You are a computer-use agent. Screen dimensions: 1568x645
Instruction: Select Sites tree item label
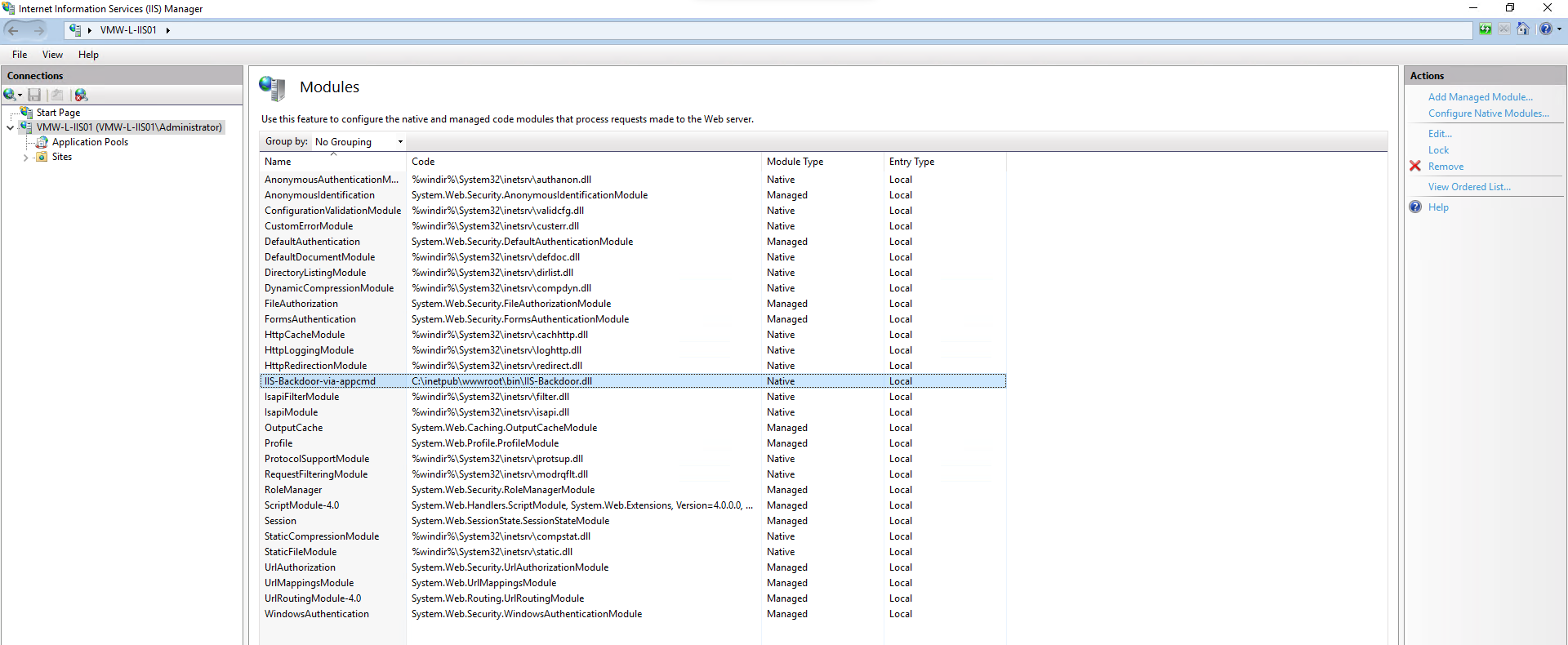(x=62, y=157)
